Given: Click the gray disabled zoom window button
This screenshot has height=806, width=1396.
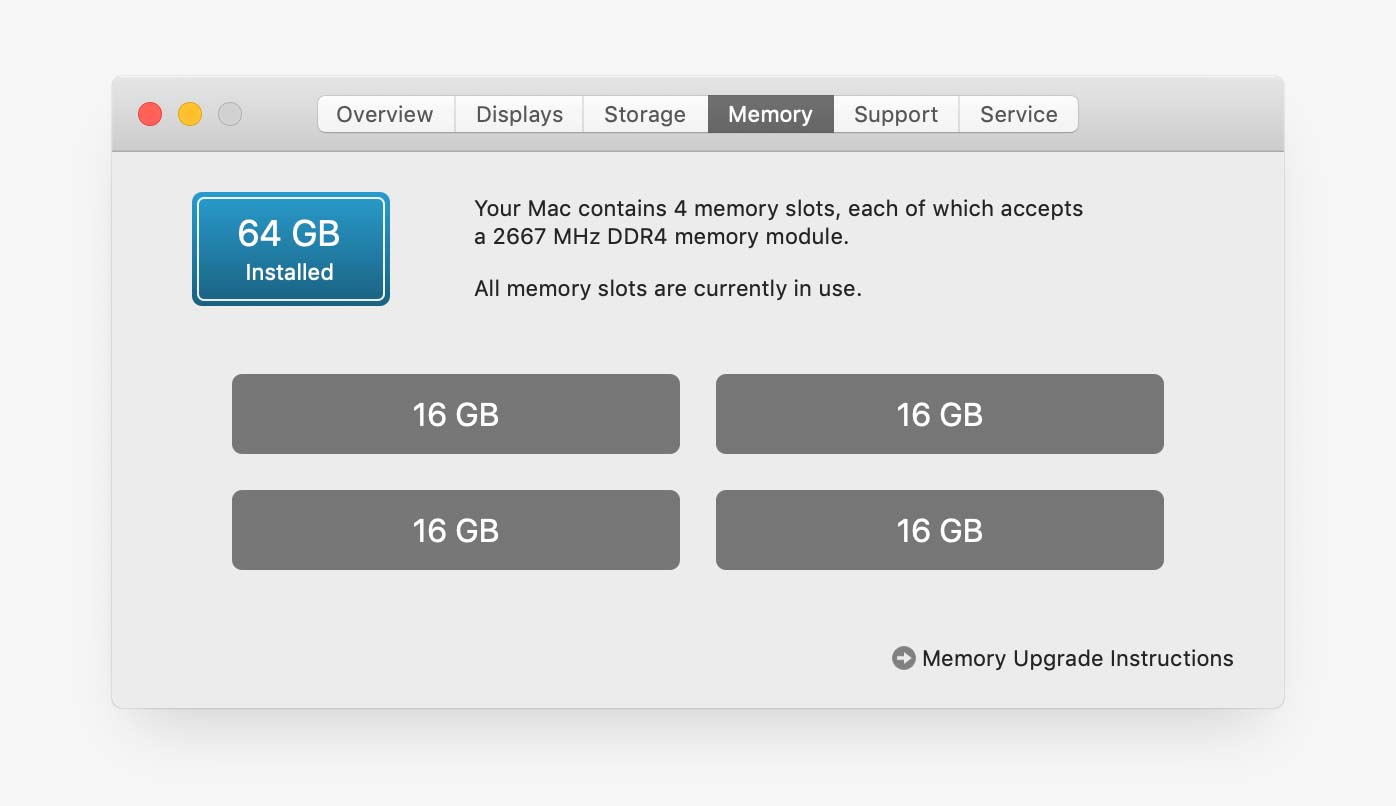Looking at the screenshot, I should (230, 114).
